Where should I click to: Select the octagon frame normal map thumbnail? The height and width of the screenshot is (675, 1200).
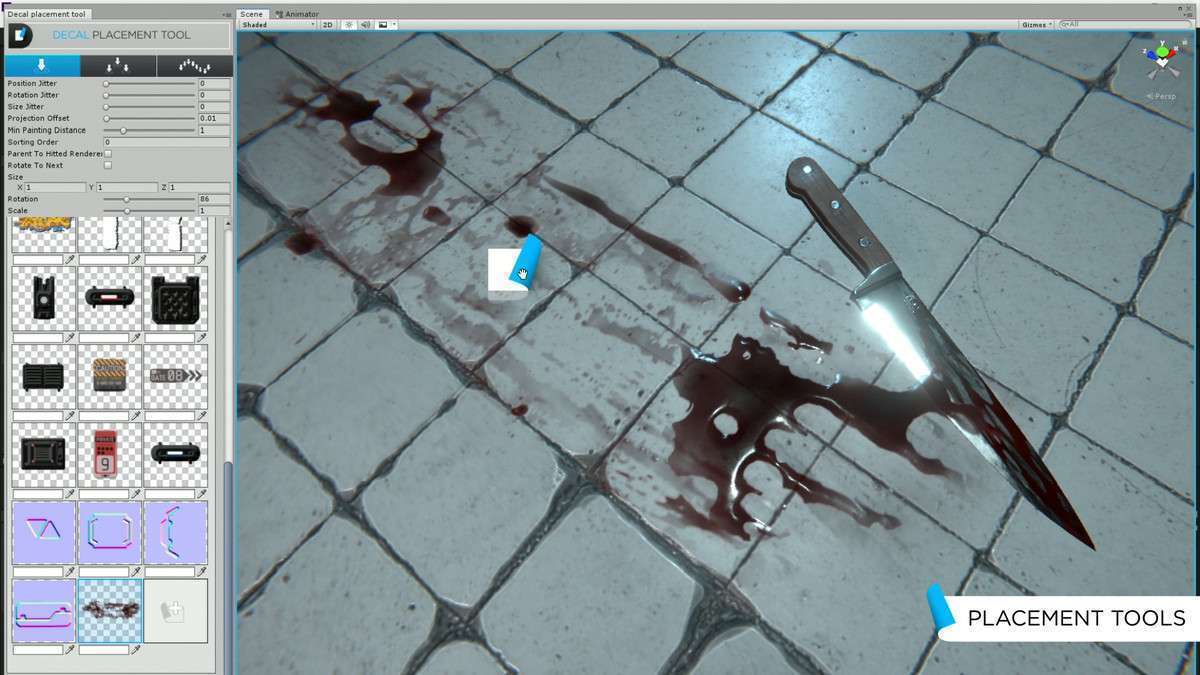(x=109, y=533)
